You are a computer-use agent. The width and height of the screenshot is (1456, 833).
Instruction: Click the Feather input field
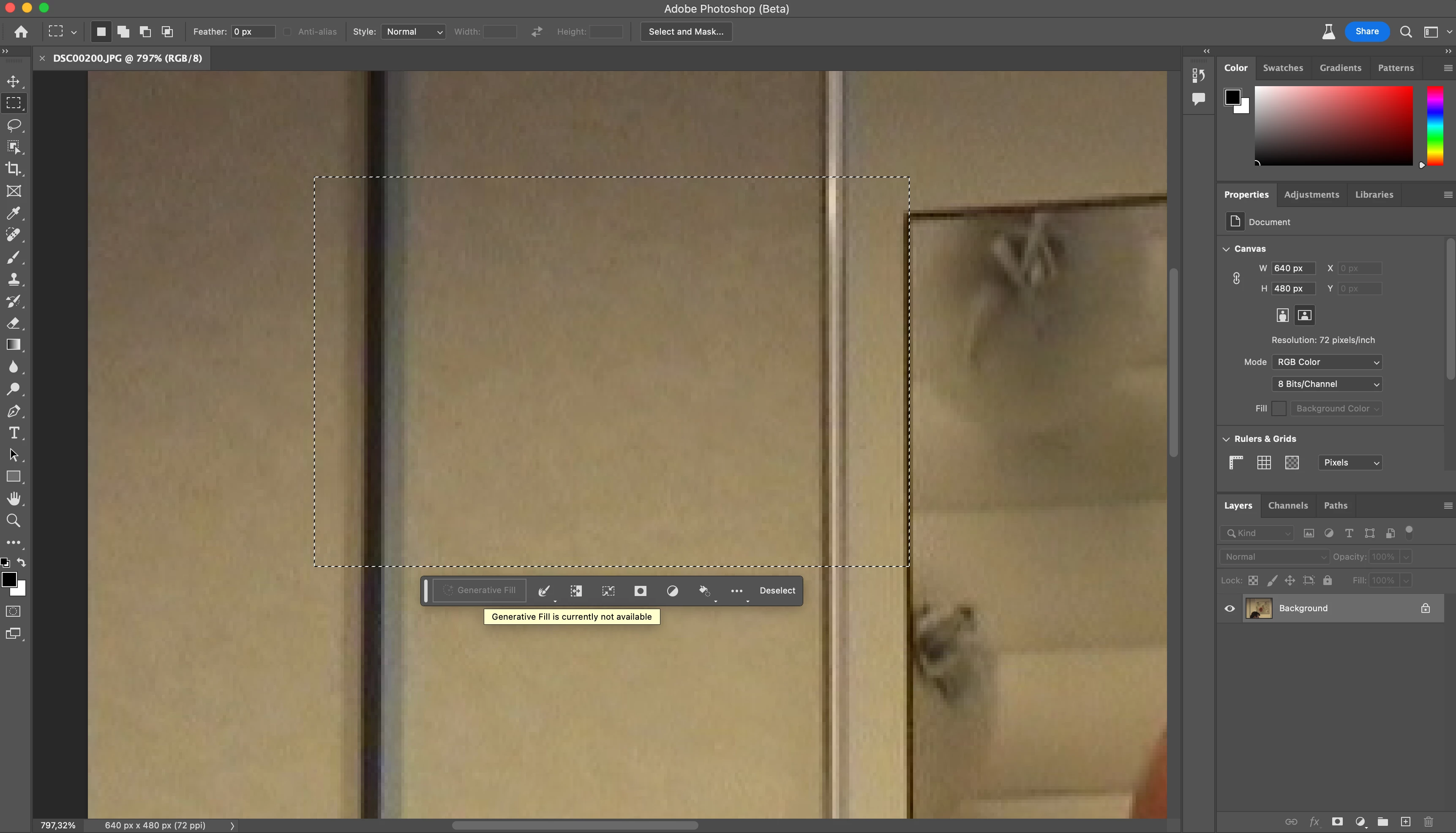pos(252,31)
